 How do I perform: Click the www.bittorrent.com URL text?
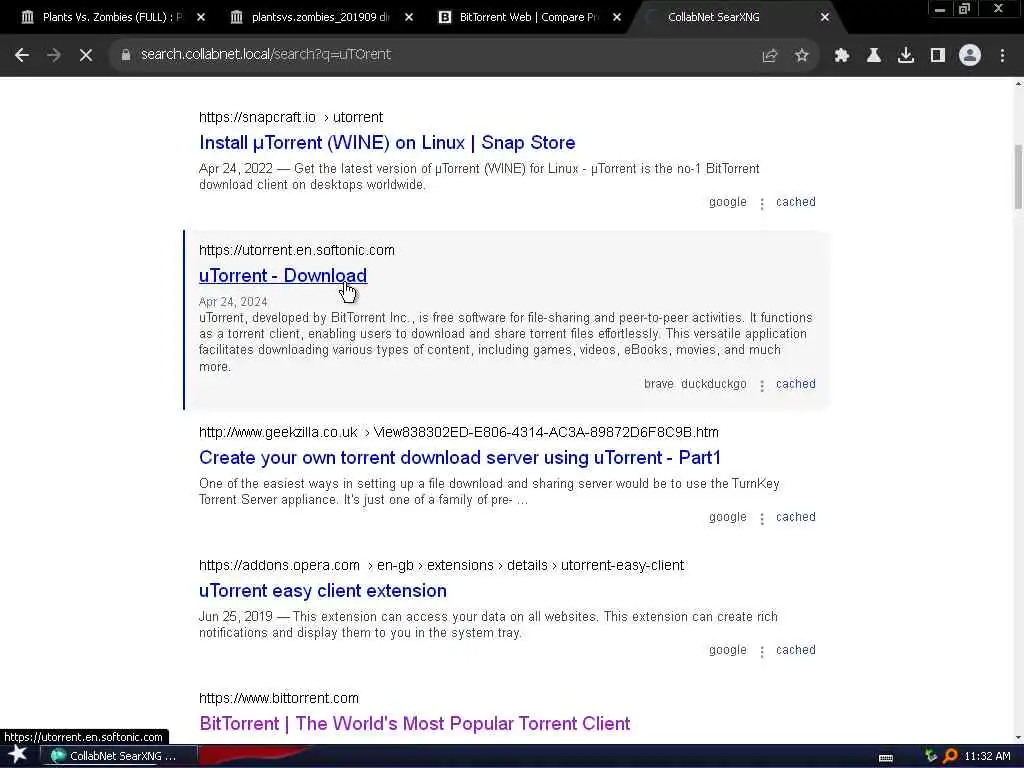pos(279,698)
